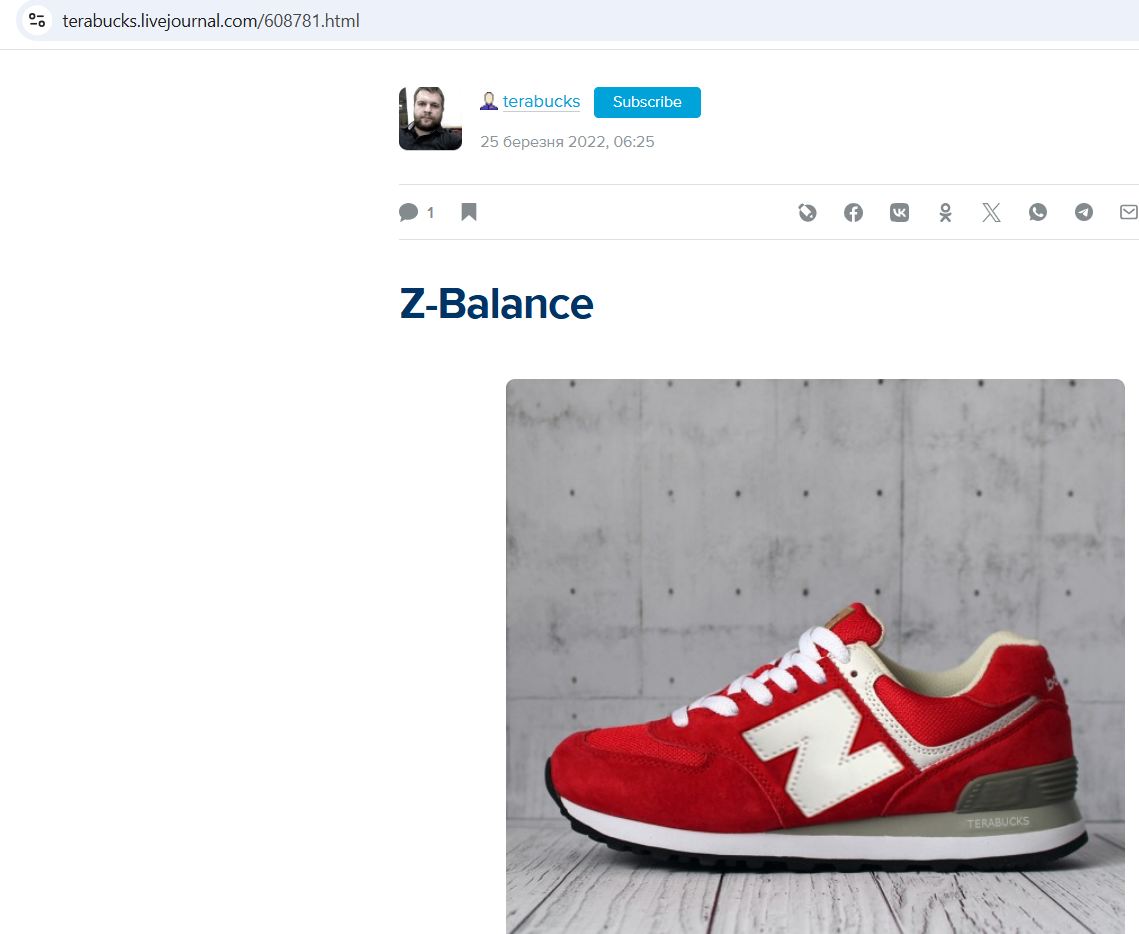Viewport: 1139px width, 934px height.
Task: Open the comments speech bubble icon
Action: click(x=409, y=212)
